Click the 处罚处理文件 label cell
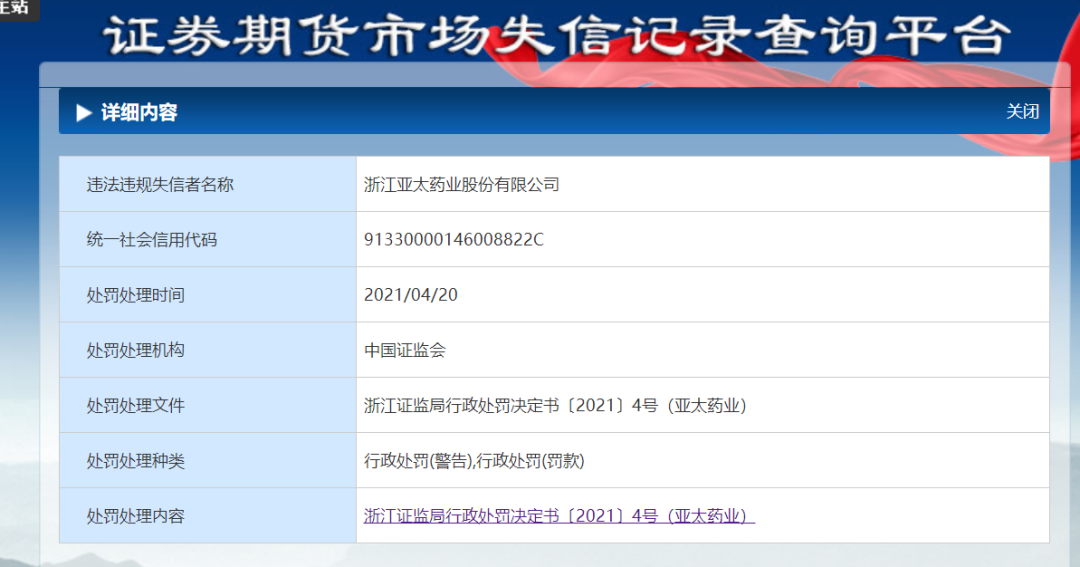Screen dimensions: 1080x567 (x=207, y=405)
